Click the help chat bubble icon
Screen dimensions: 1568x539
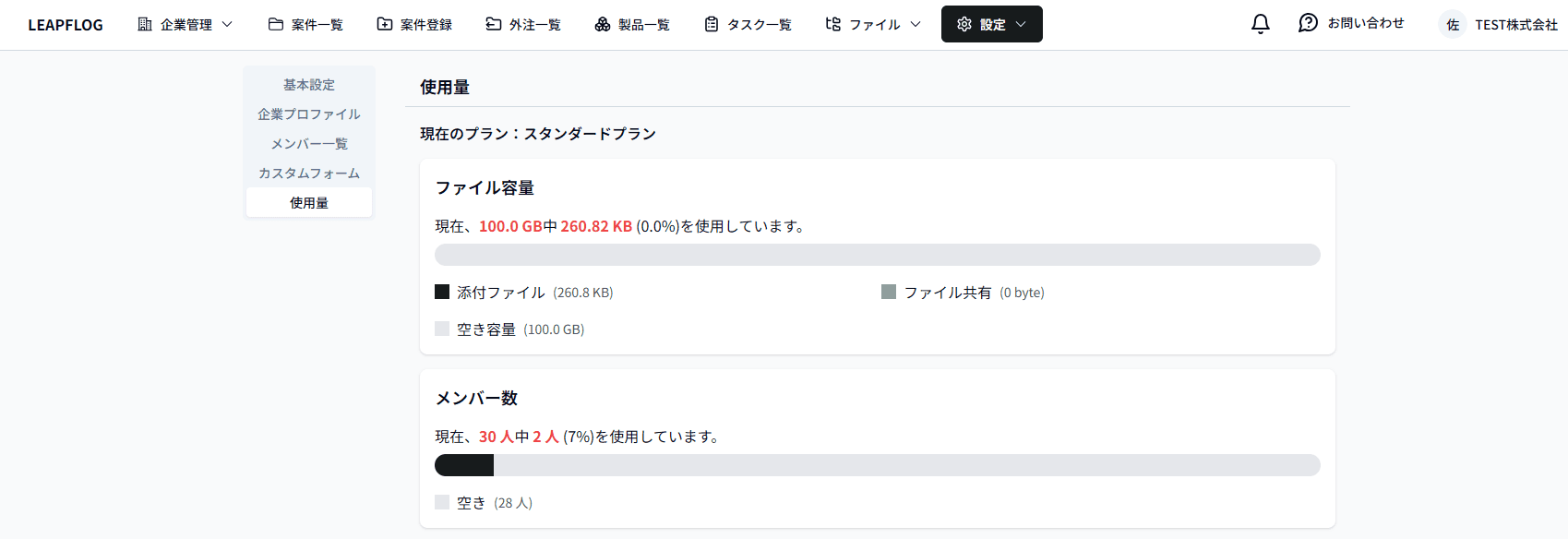click(x=1308, y=23)
